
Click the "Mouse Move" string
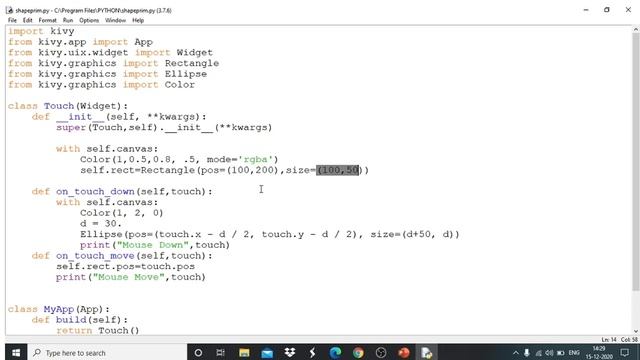point(129,277)
